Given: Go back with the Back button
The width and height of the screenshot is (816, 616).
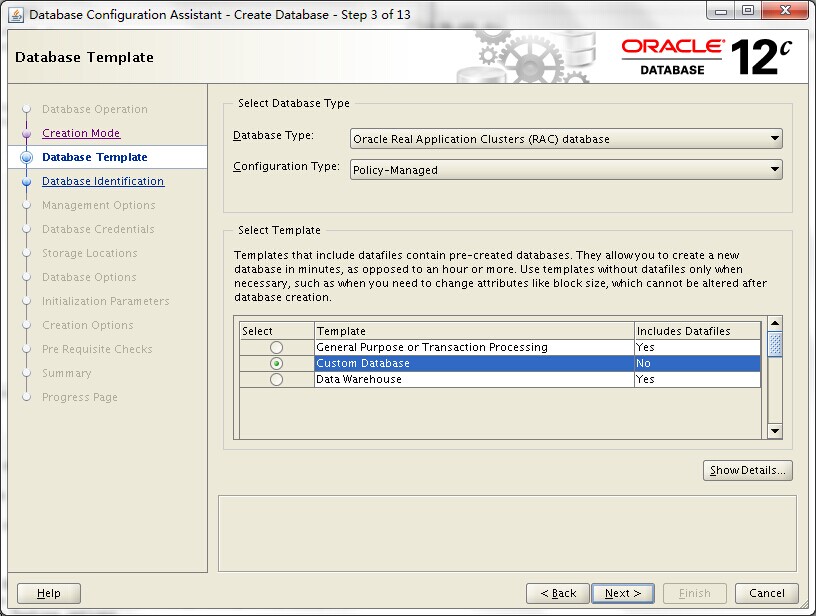Looking at the screenshot, I should click(558, 593).
